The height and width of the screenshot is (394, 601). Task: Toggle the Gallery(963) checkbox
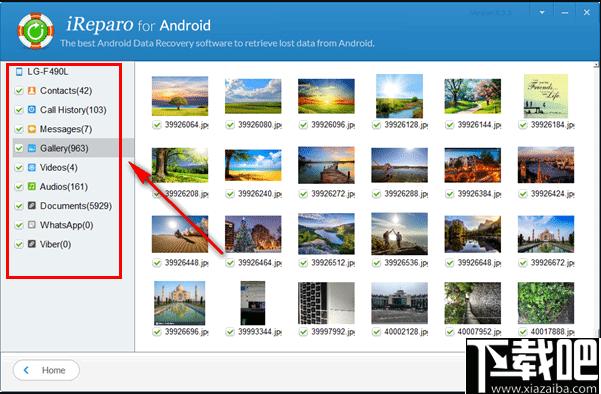pos(19,148)
